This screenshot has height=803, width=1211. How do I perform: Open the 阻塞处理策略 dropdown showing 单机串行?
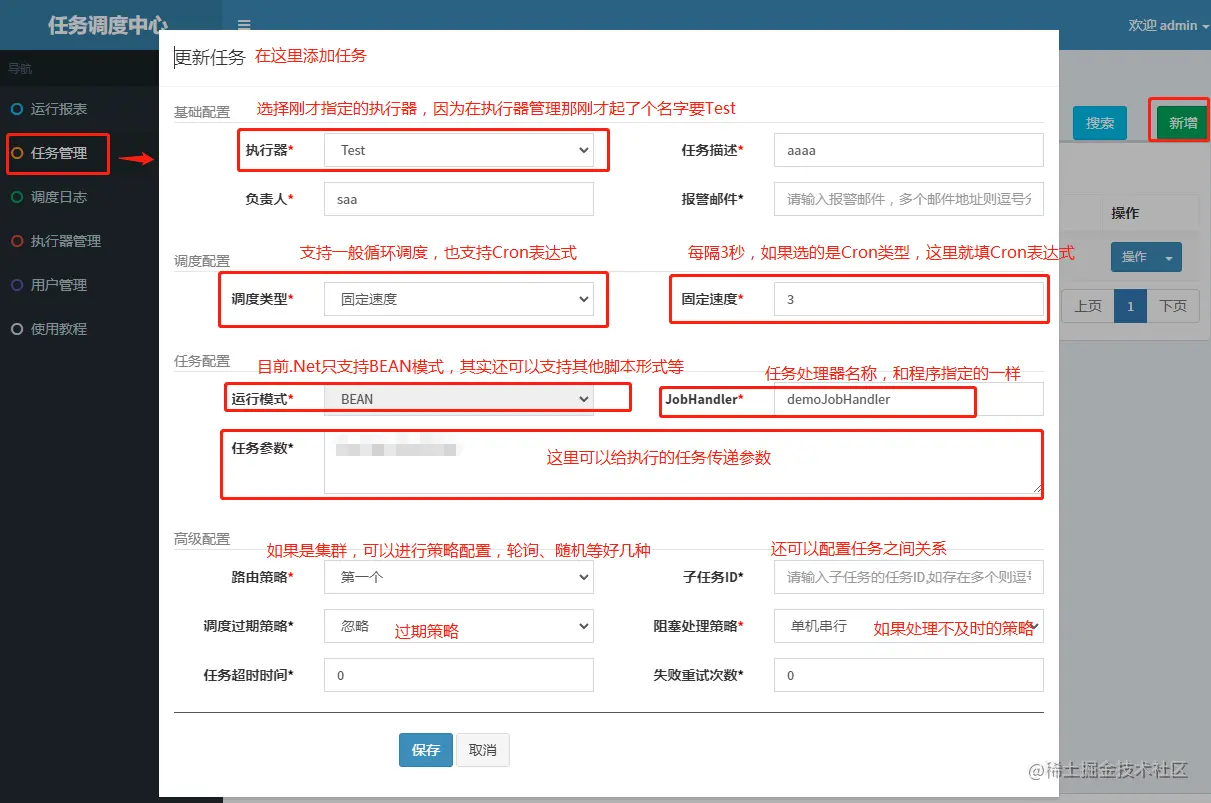[x=909, y=626]
